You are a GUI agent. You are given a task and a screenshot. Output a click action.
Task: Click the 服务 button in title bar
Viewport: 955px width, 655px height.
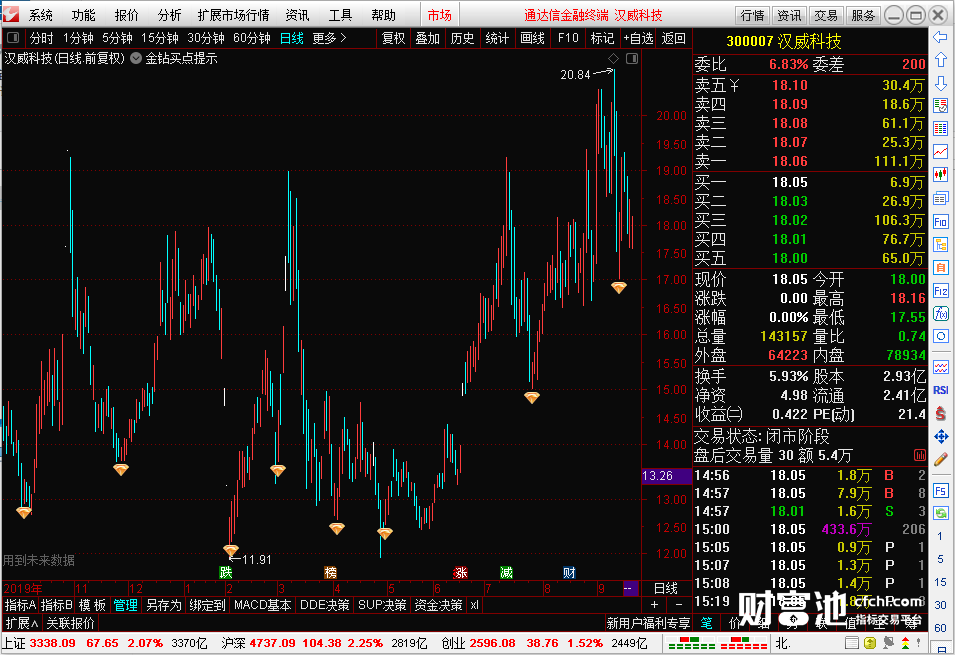click(x=862, y=15)
